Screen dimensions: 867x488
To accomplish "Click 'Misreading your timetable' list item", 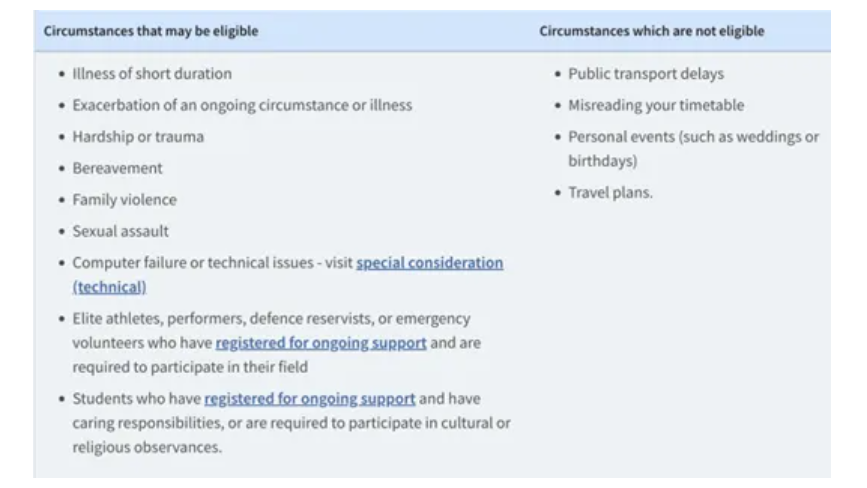I will click(656, 105).
